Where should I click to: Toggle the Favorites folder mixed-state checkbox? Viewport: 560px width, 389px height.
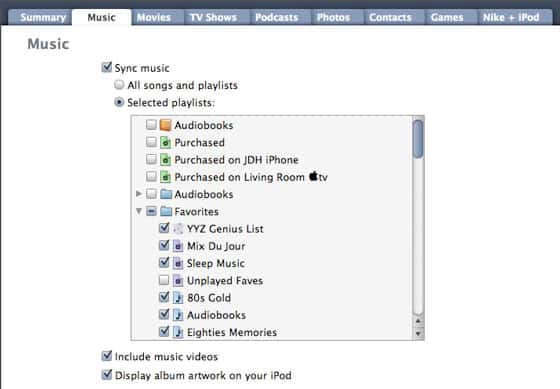coord(151,211)
